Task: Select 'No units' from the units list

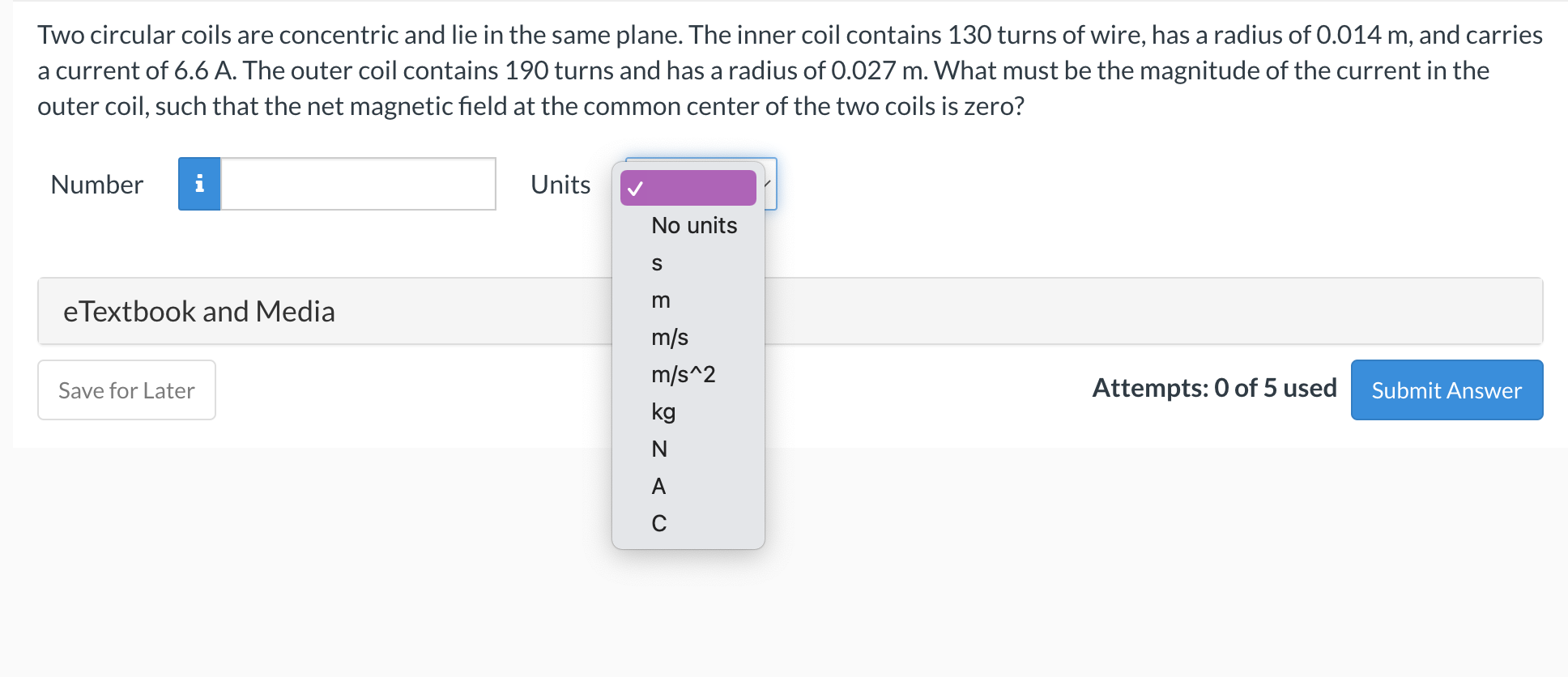Action: (x=692, y=226)
